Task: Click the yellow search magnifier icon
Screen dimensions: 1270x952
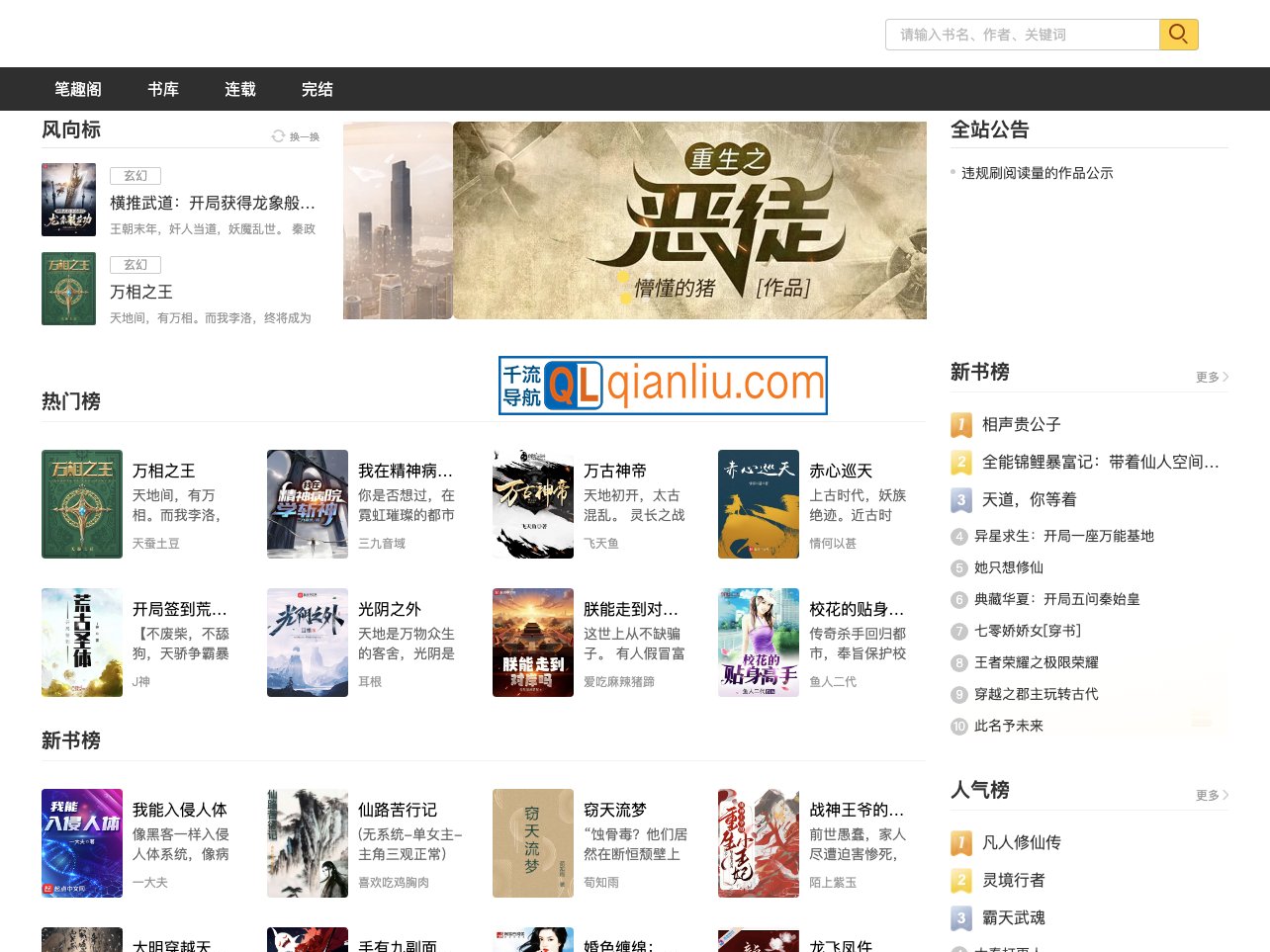Action: click(1178, 34)
